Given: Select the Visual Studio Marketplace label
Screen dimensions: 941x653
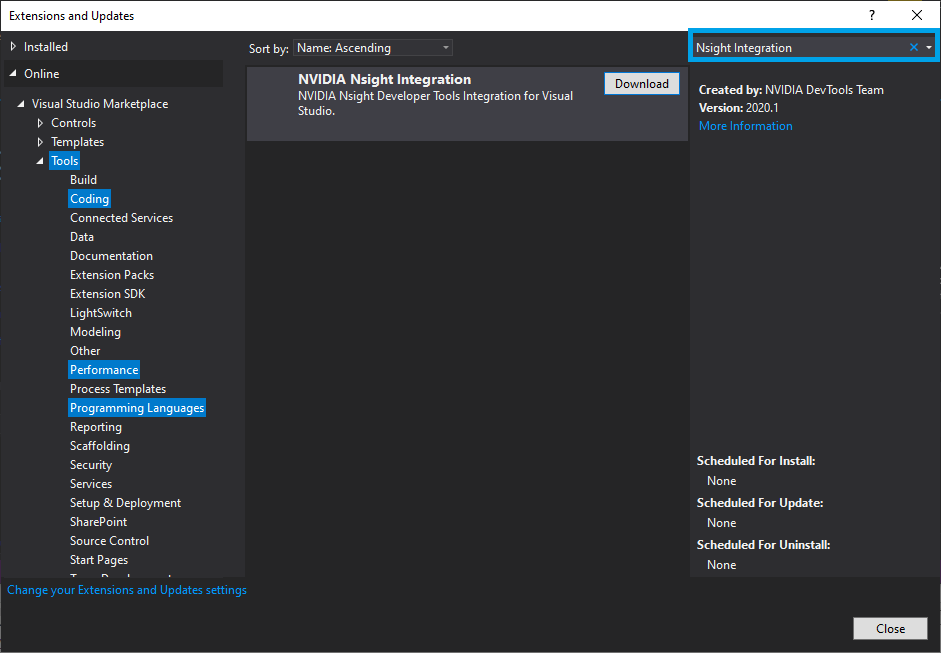Looking at the screenshot, I should [x=100, y=104].
